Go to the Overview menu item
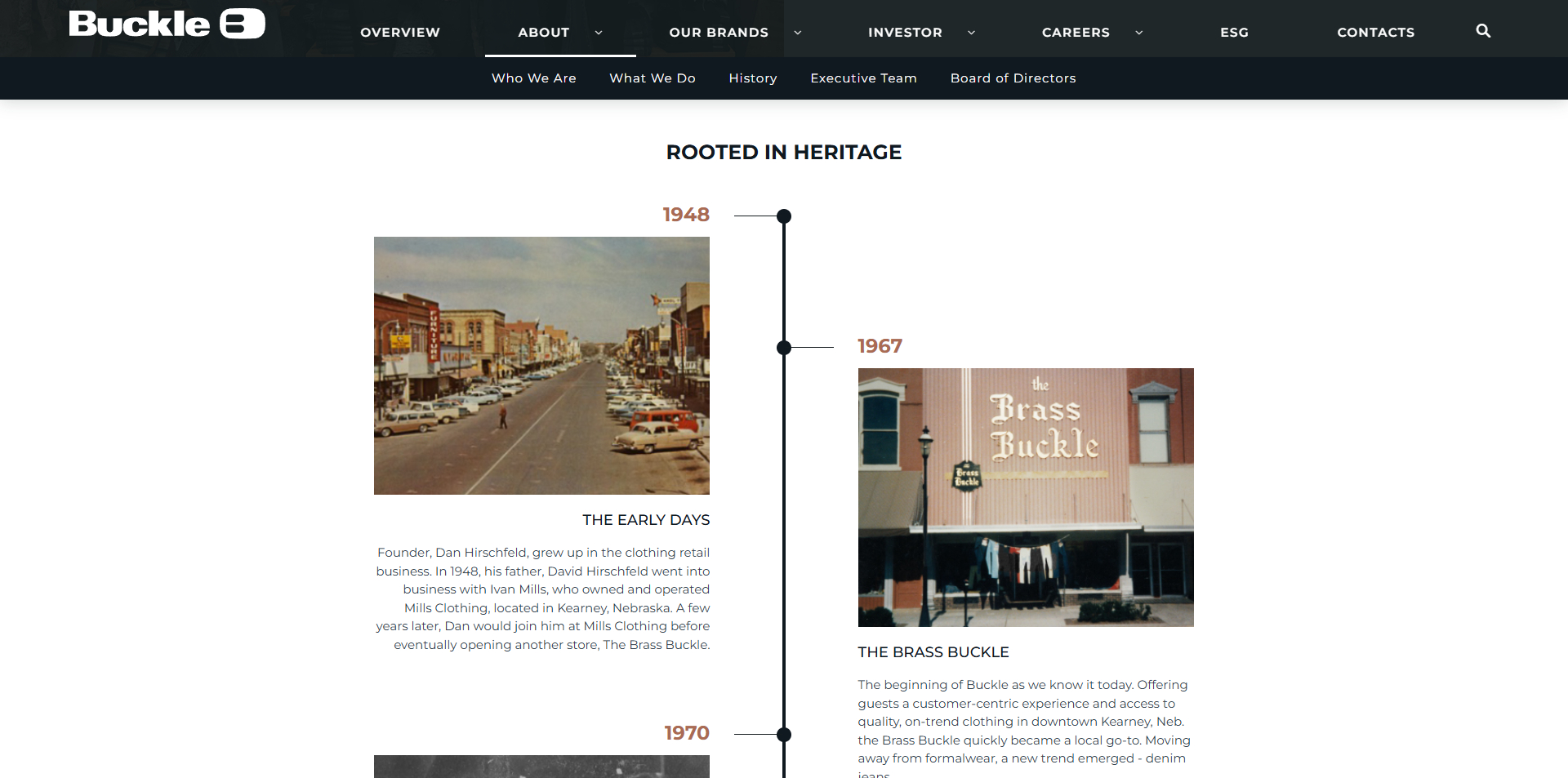Viewport: 1568px width, 778px height. pyautogui.click(x=400, y=33)
